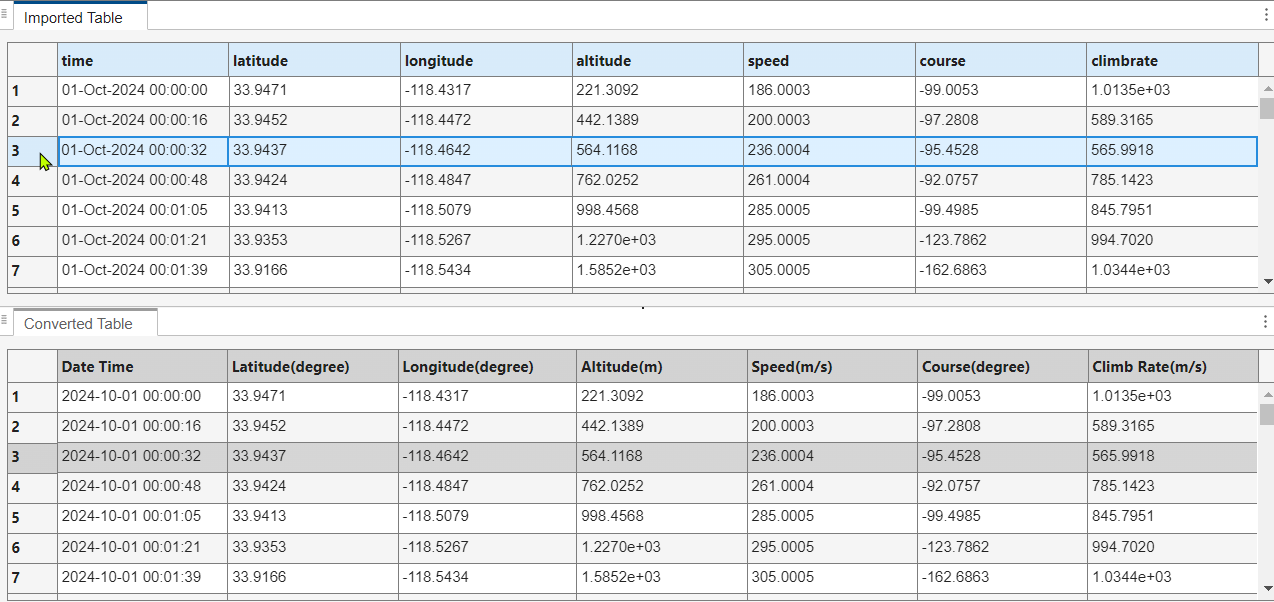The image size is (1274, 602).
Task: Click cell 2024-10-01 00:00:48
Action: coord(143,487)
